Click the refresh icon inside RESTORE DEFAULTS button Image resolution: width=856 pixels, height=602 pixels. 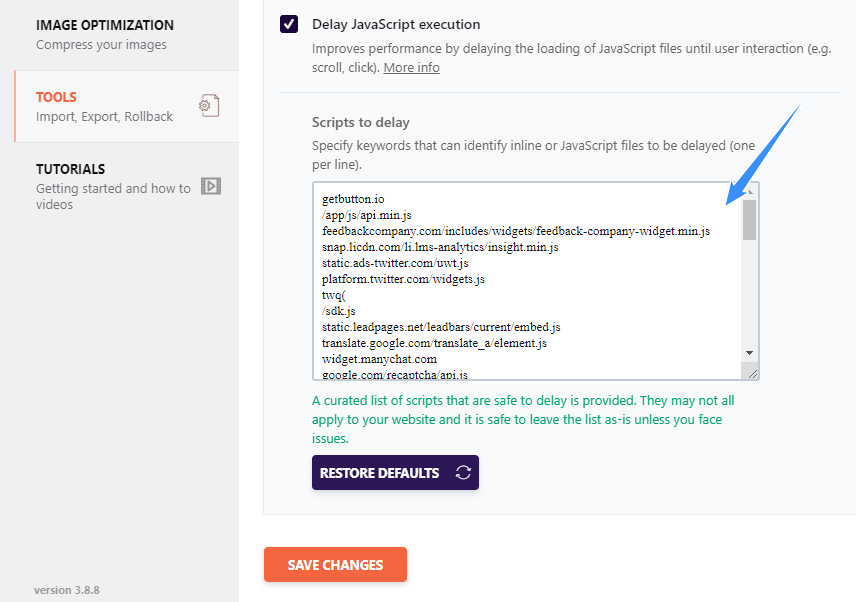461,472
